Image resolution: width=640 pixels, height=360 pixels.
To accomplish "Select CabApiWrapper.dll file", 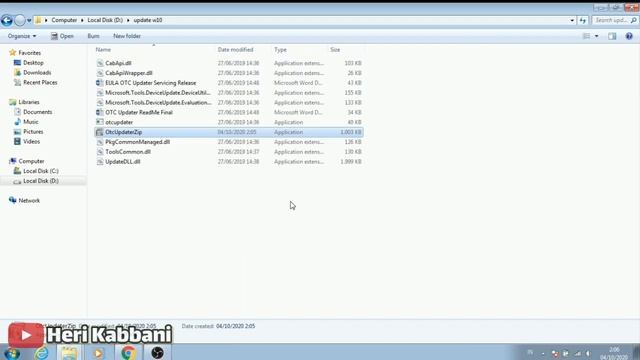I will pyautogui.click(x=129, y=73).
